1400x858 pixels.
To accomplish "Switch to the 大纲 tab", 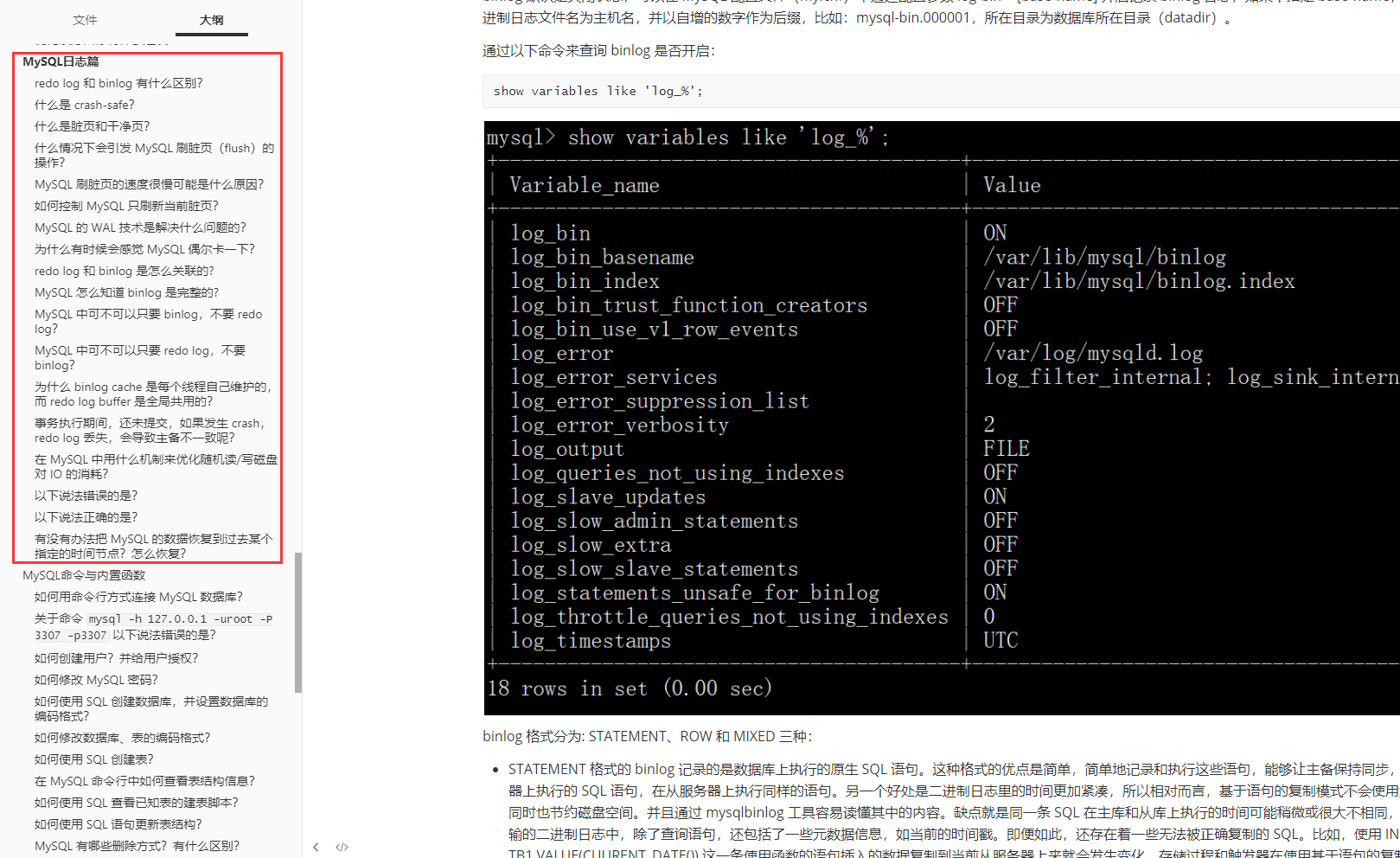I will pyautogui.click(x=211, y=20).
